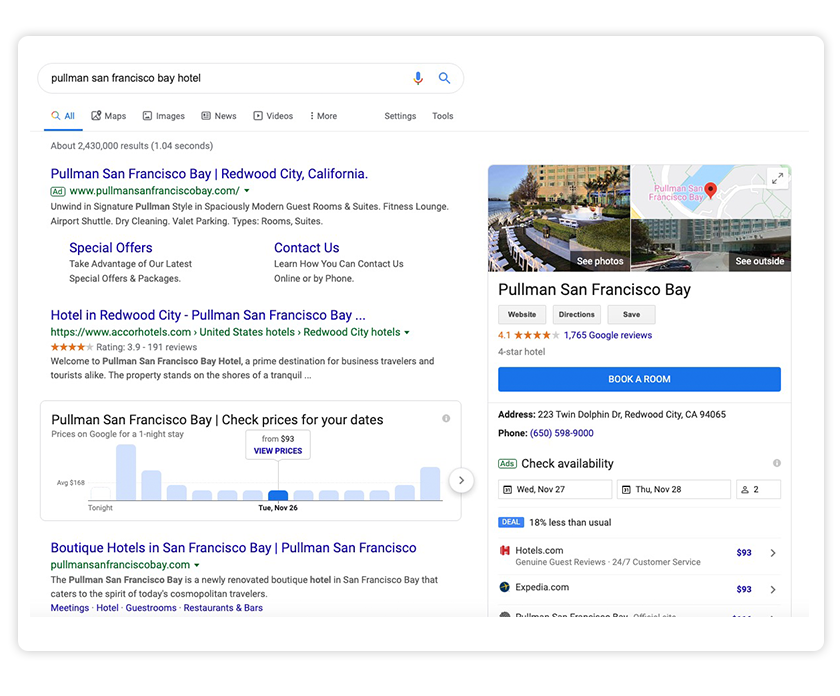
Task: Open the News tab
Action: pyautogui.click(x=219, y=116)
